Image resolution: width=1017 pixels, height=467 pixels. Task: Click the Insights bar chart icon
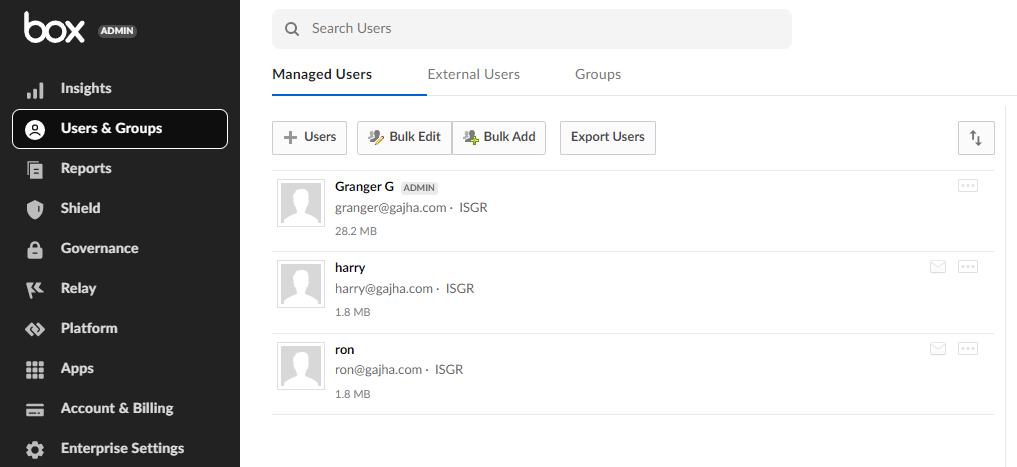coord(34,90)
